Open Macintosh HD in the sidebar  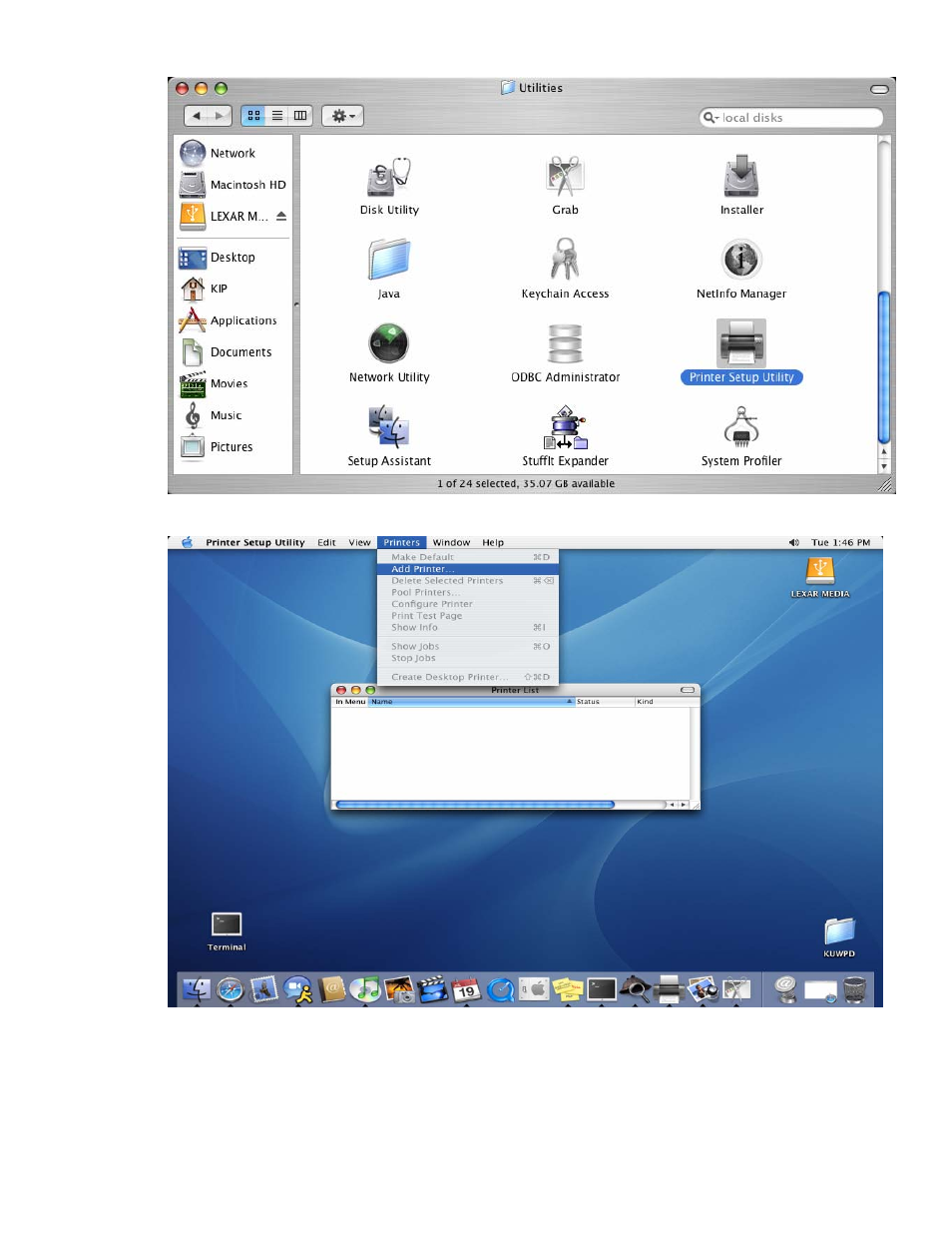pyautogui.click(x=233, y=185)
